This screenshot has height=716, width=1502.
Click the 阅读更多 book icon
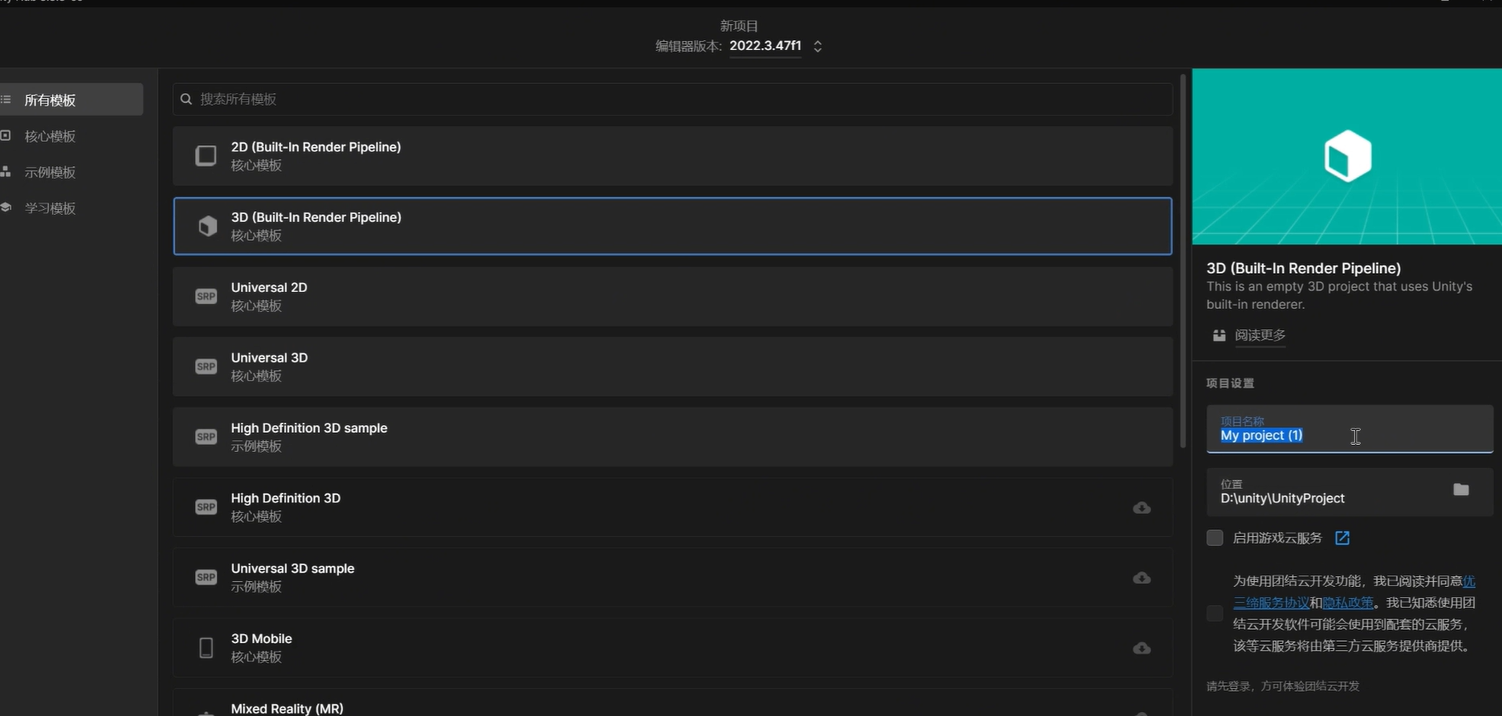coord(1219,336)
